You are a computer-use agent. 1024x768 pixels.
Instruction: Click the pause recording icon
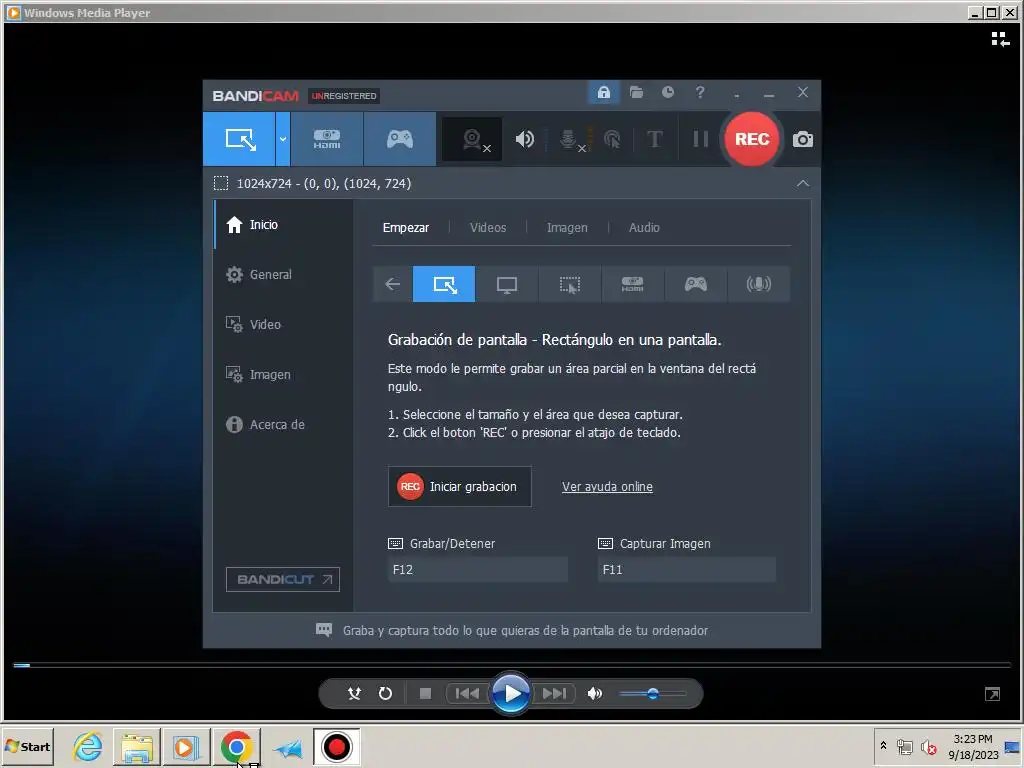pos(701,139)
